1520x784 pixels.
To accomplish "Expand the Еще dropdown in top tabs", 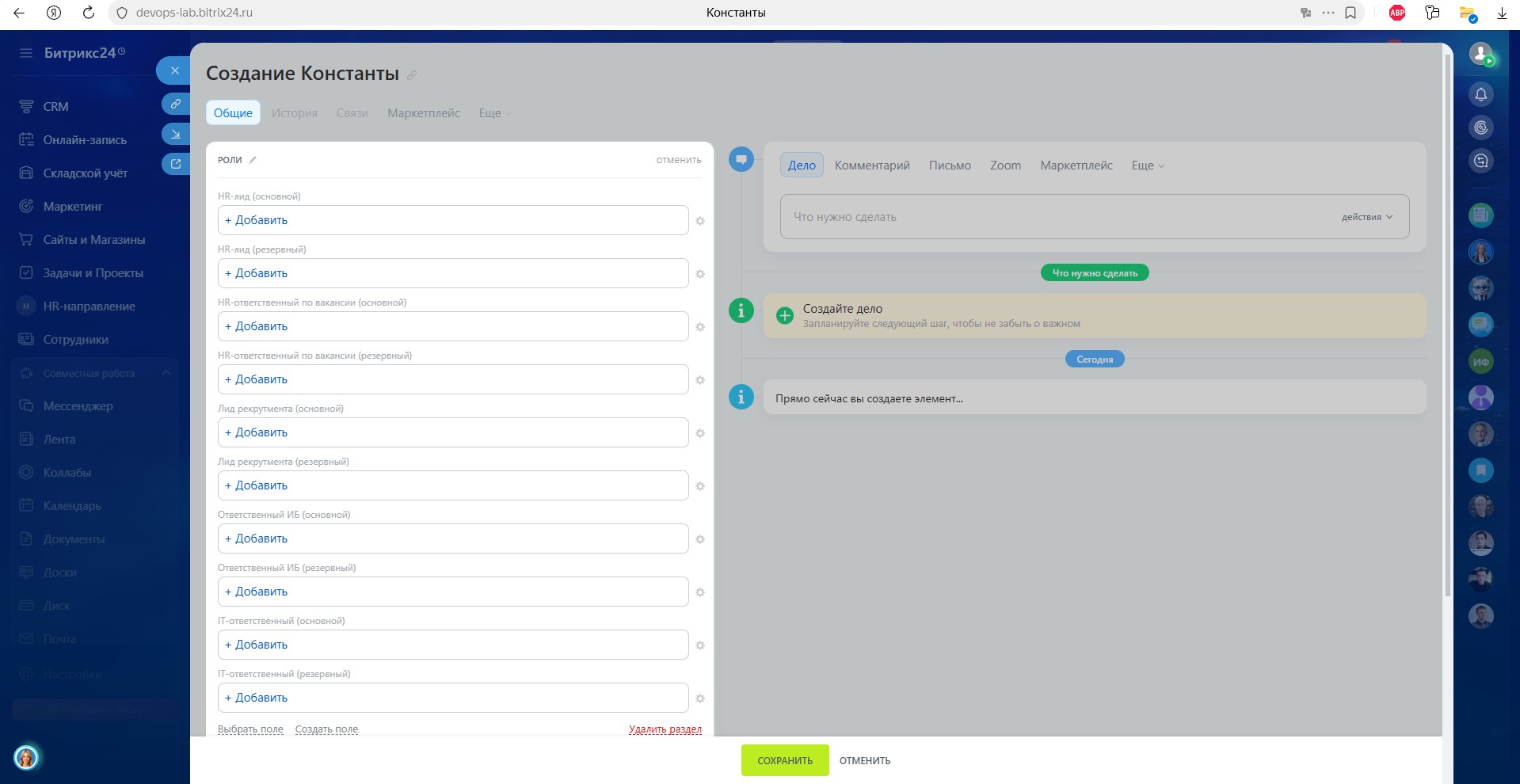I will click(494, 113).
